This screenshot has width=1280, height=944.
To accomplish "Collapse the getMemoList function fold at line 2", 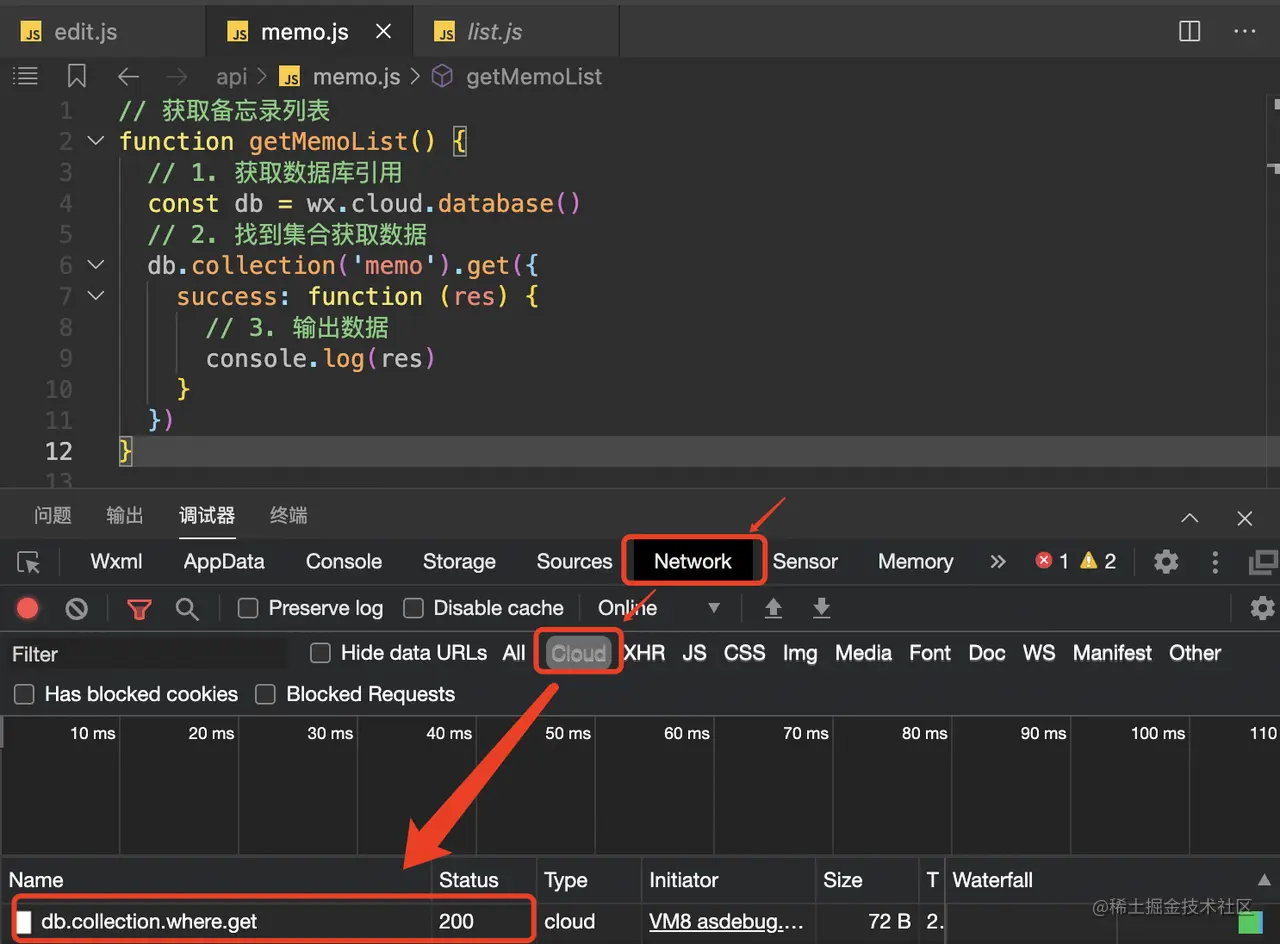I will tap(95, 141).
